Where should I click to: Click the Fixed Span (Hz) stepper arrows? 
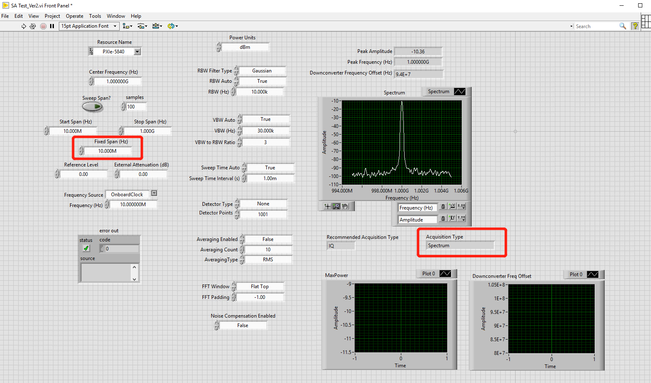coord(81,151)
